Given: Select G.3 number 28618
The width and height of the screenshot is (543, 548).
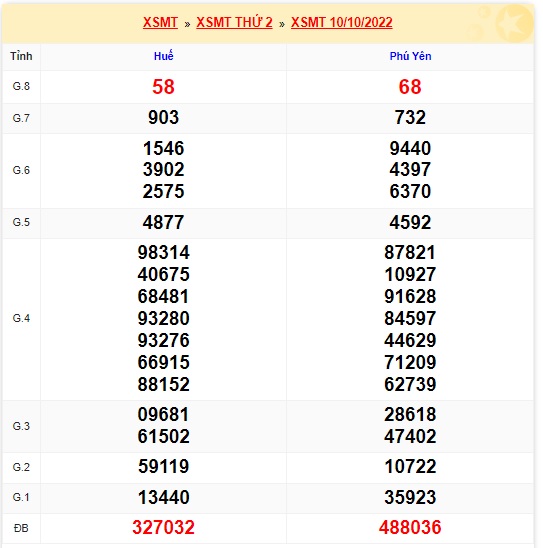Looking at the screenshot, I should click(x=410, y=414).
